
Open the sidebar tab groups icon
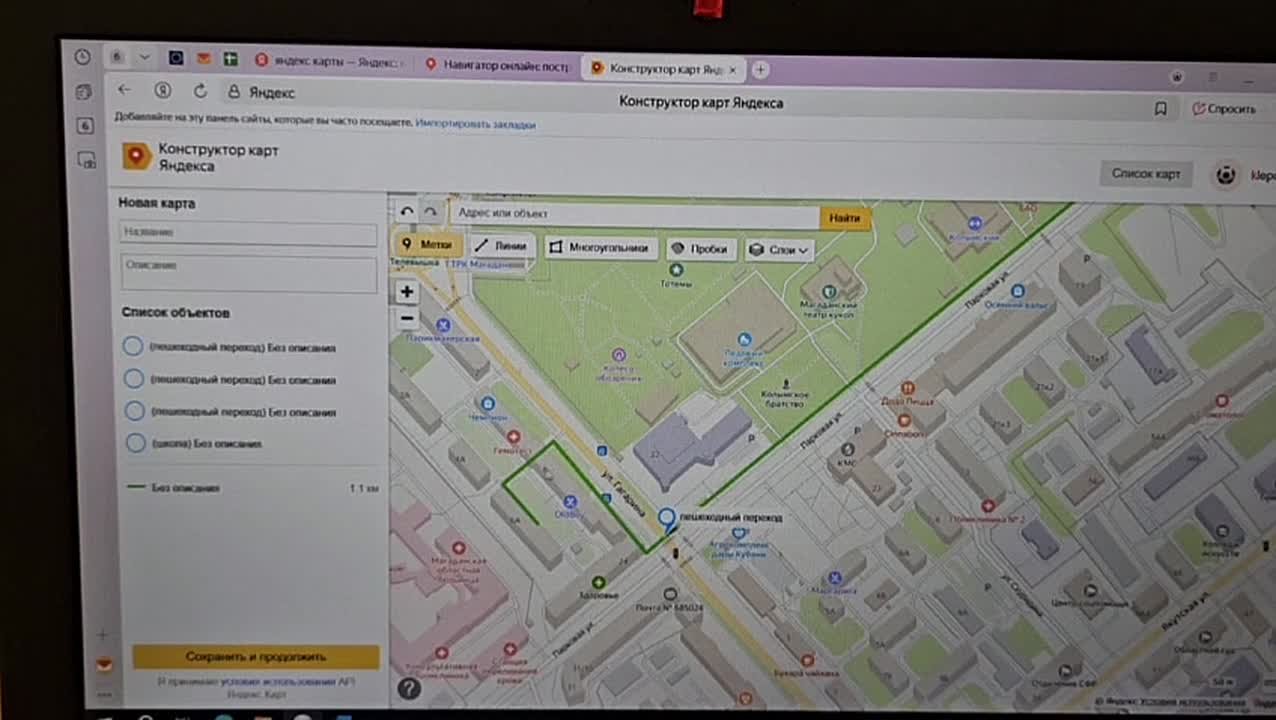click(84, 92)
